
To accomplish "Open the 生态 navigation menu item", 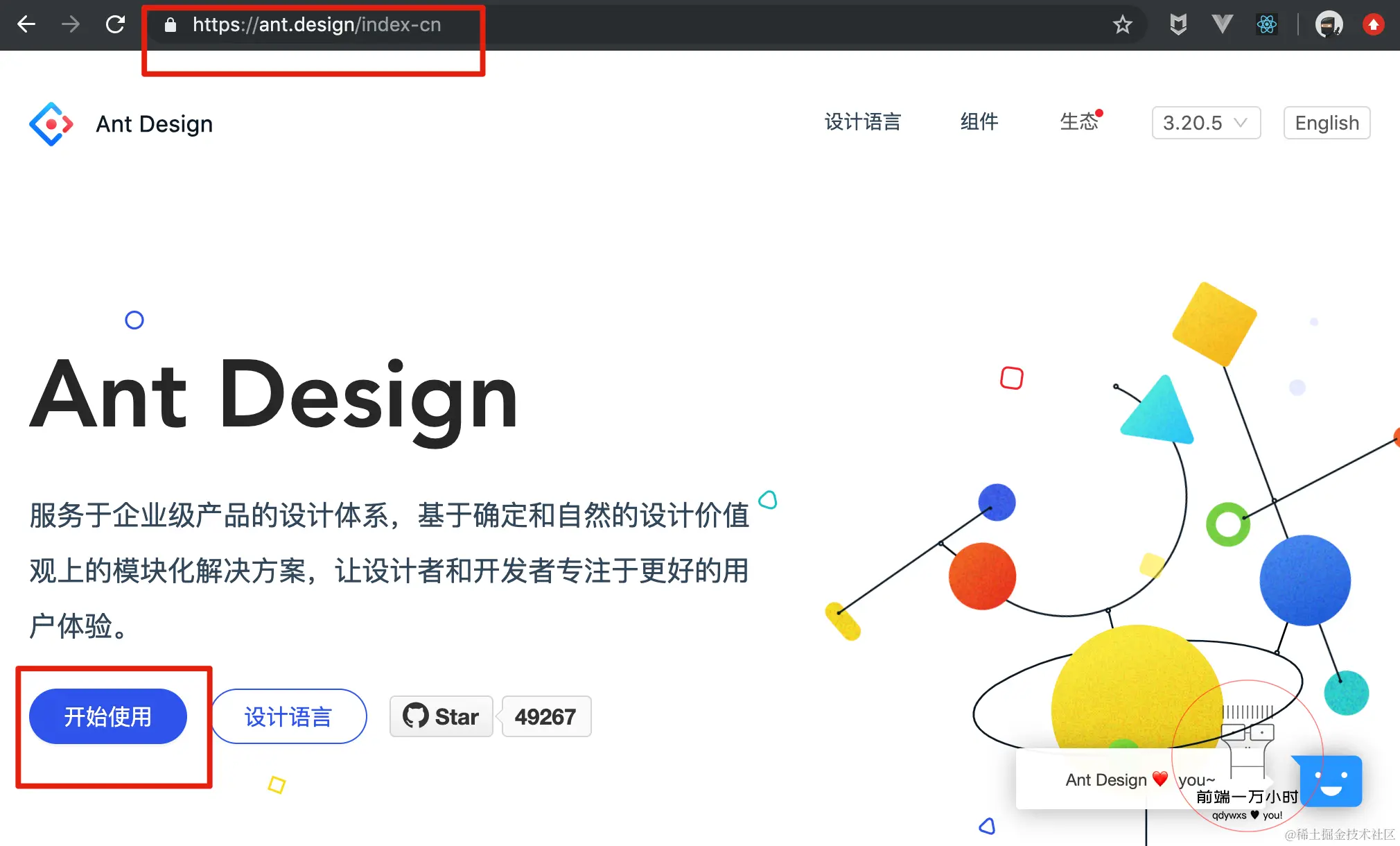I will (x=1078, y=122).
